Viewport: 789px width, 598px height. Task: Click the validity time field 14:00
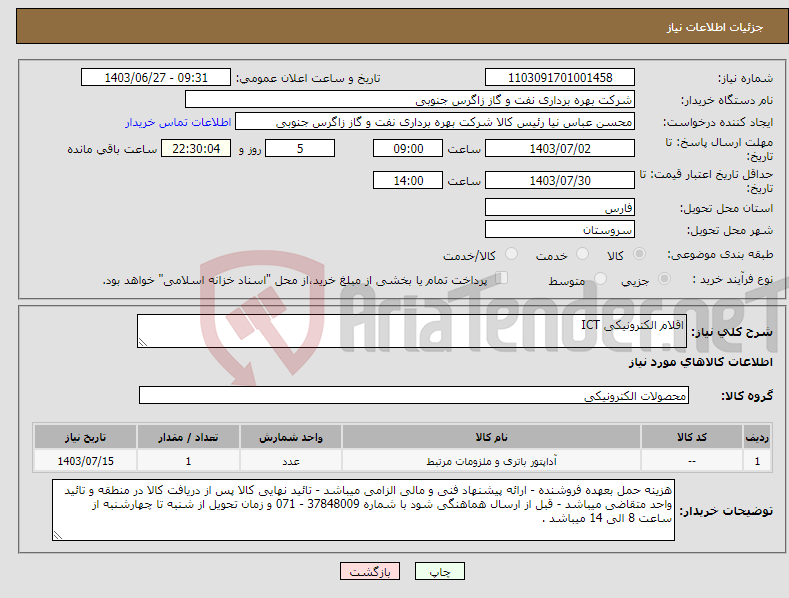tap(408, 180)
